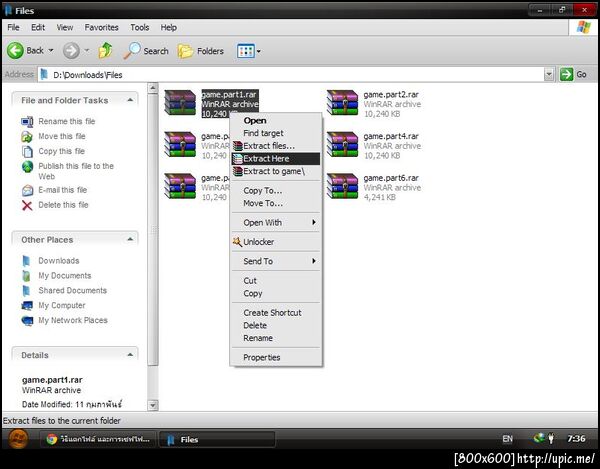Choose Find target in context menu
This screenshot has height=469, width=600.
[x=276, y=133]
